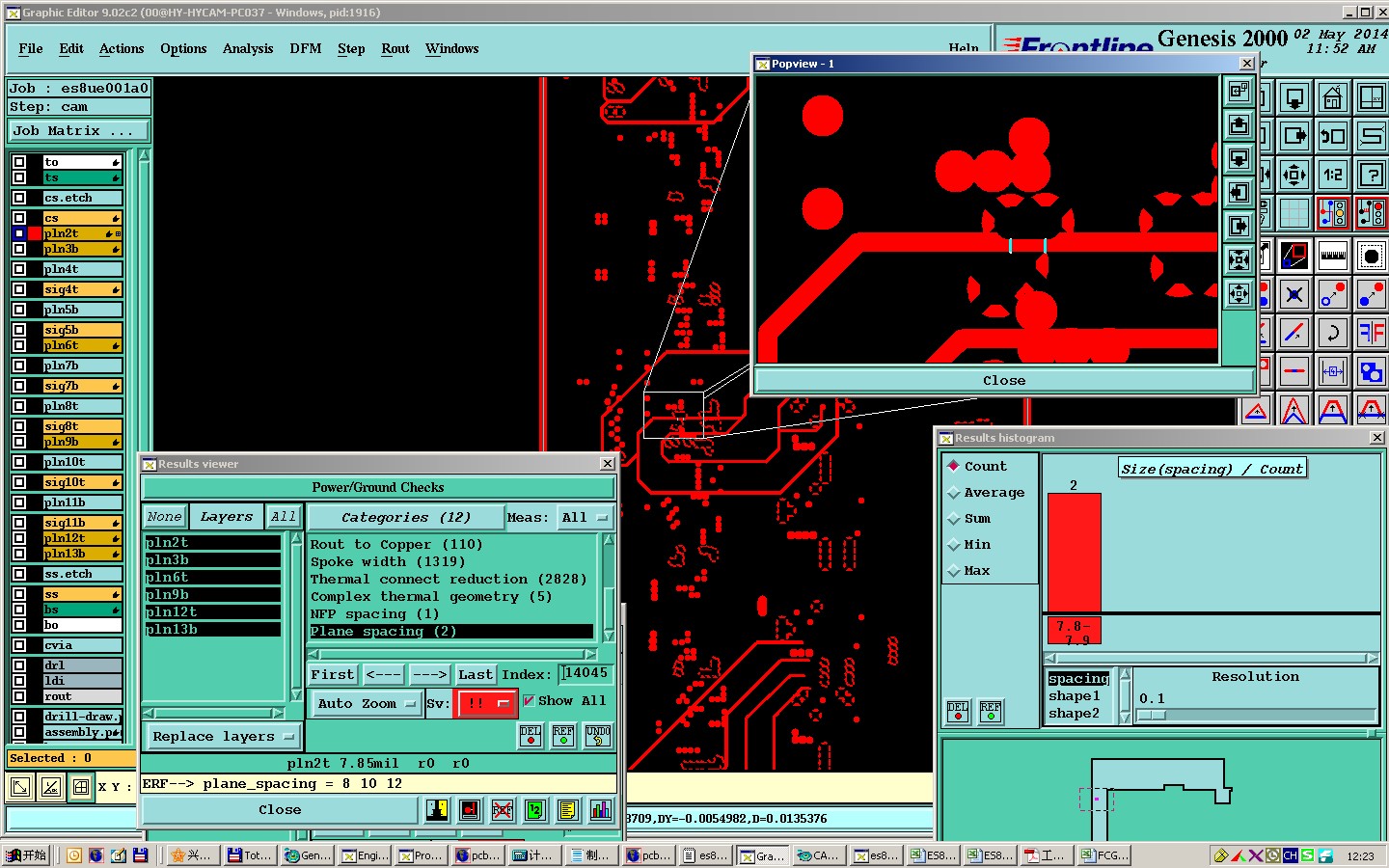Click the Windows Start button in taskbar

[26, 855]
